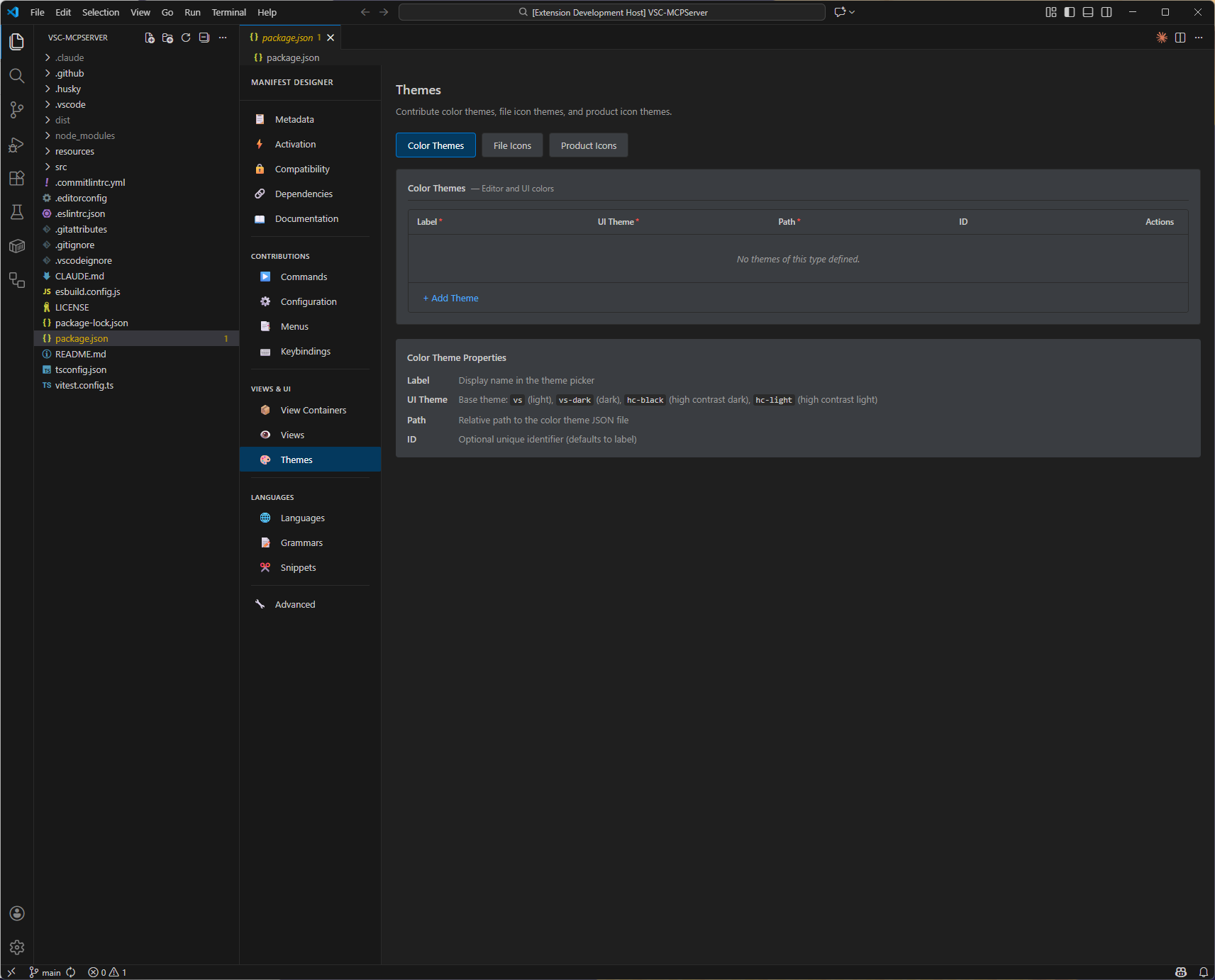Expand the .vscode folder
The height and width of the screenshot is (980, 1215).
(x=136, y=104)
